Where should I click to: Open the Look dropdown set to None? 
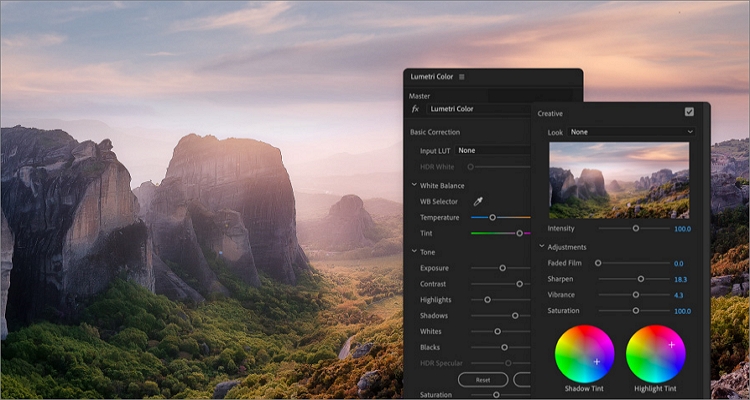(x=631, y=132)
